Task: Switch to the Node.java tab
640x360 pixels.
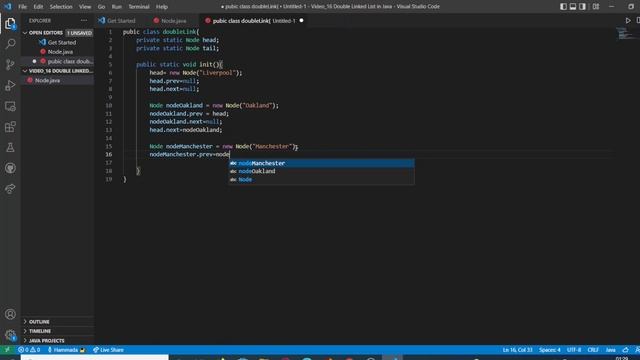Action: [173, 20]
